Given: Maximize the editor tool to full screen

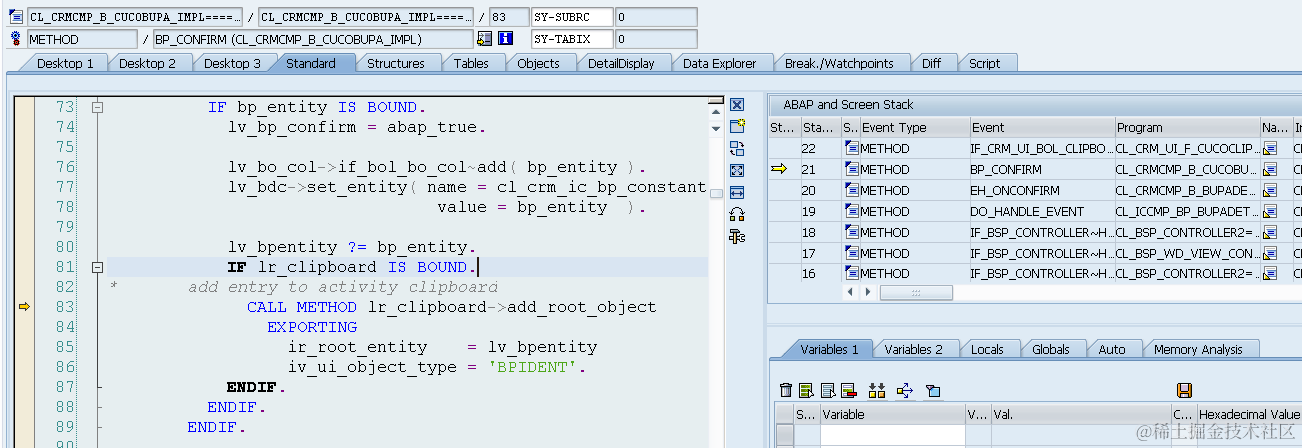Looking at the screenshot, I should (x=737, y=170).
